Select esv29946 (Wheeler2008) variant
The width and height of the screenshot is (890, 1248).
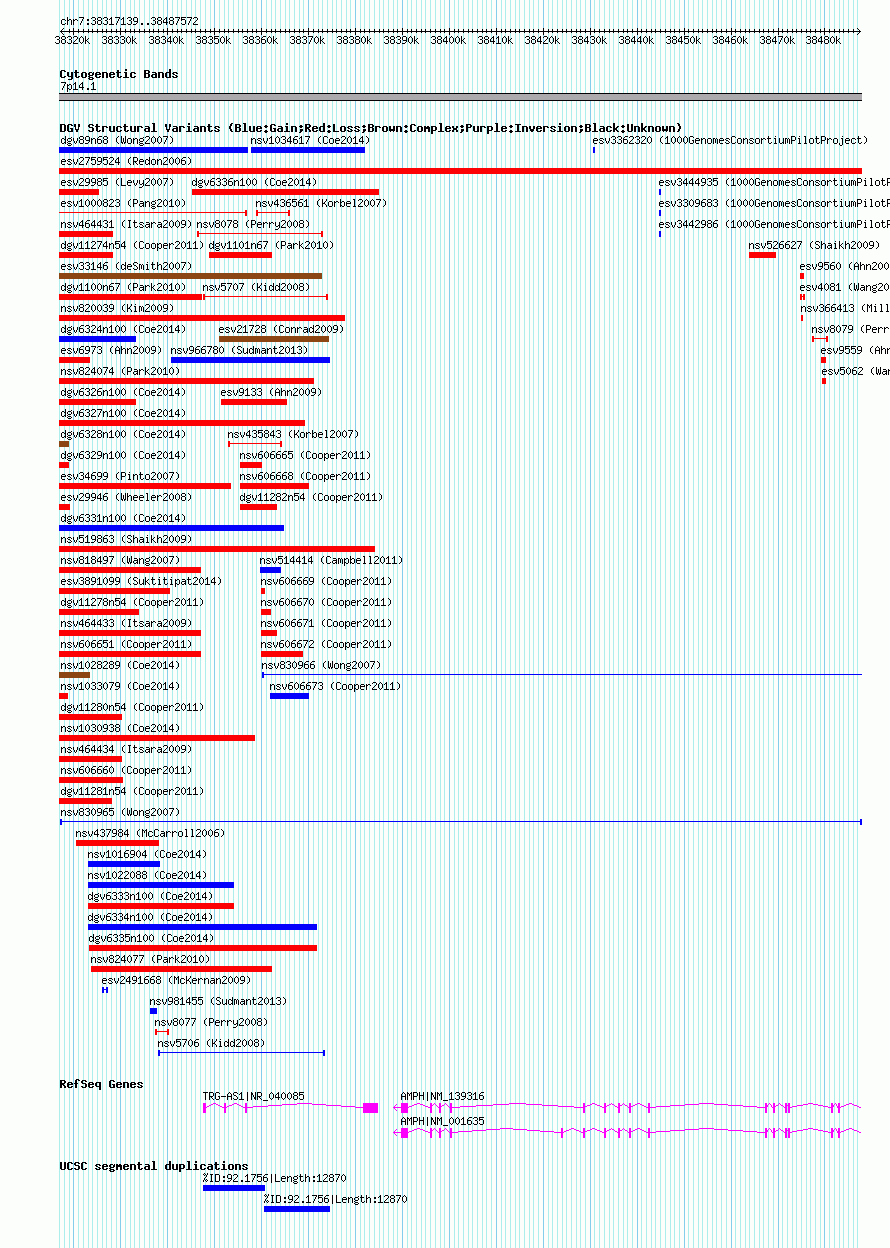tap(125, 497)
